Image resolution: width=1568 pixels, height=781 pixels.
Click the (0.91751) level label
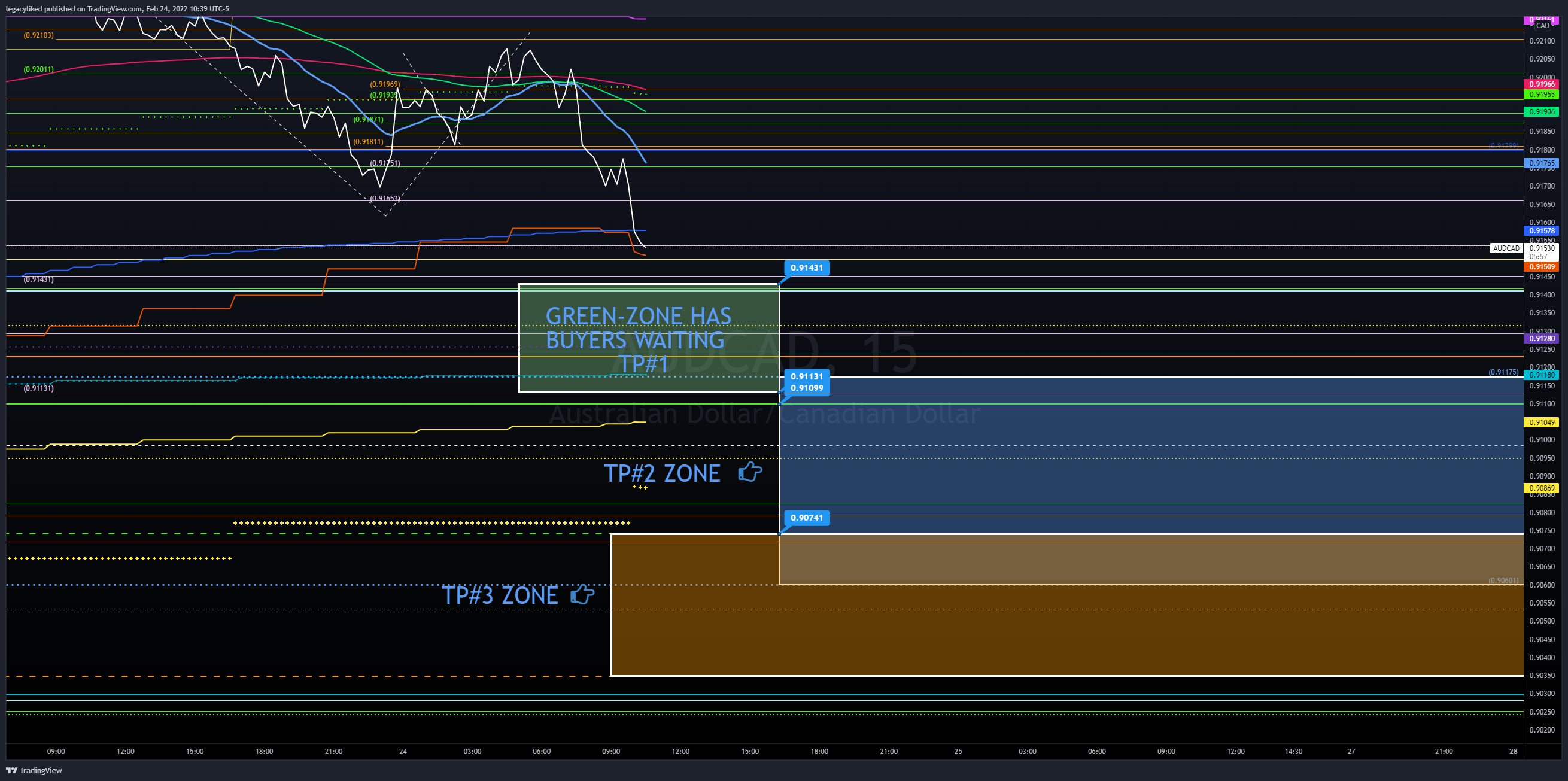click(385, 163)
